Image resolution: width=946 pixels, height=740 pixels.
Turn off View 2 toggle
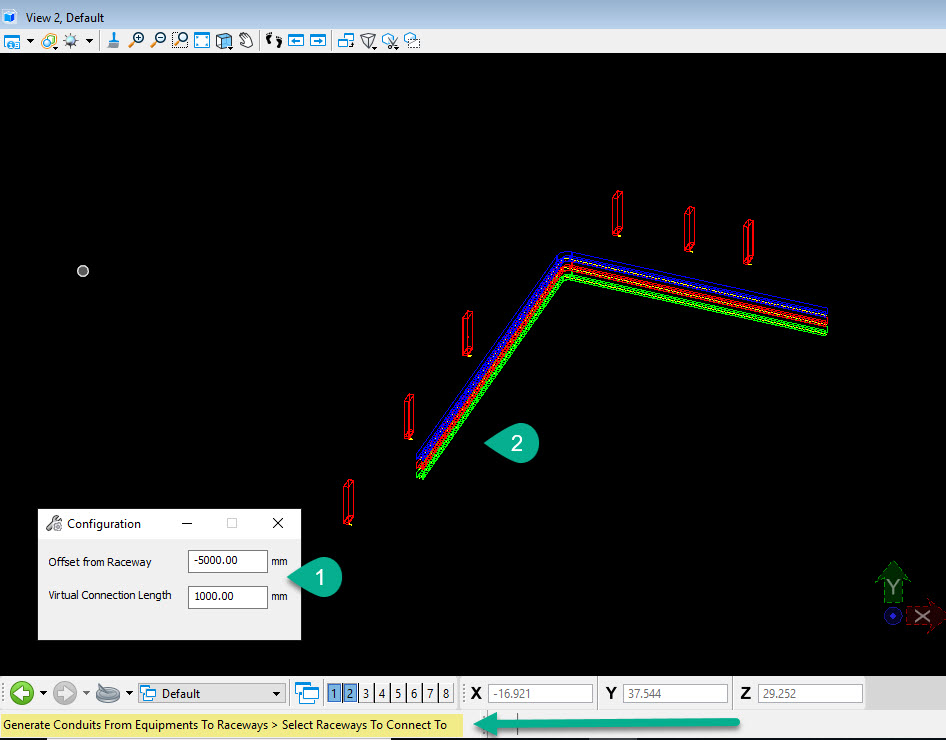[x=349, y=692]
